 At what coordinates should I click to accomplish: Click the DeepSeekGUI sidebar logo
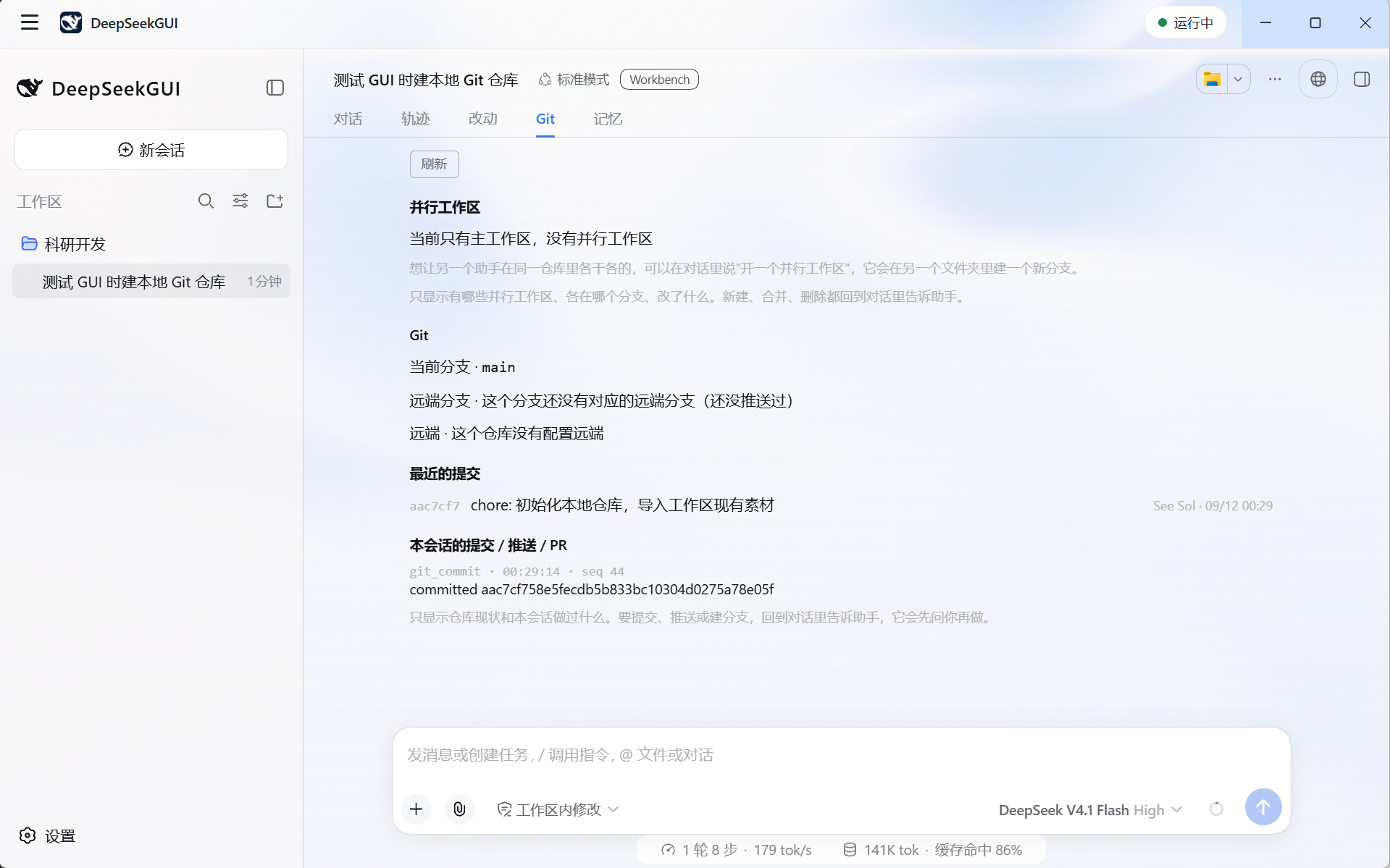pos(98,88)
